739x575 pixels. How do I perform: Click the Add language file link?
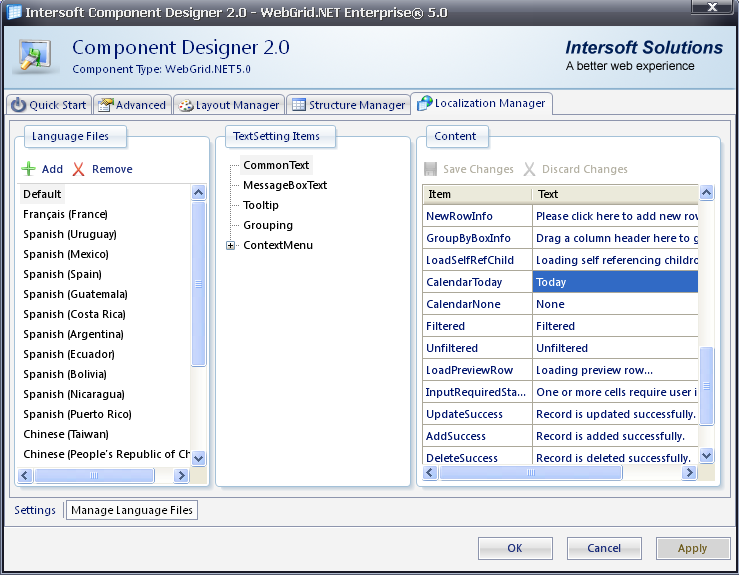(x=52, y=169)
